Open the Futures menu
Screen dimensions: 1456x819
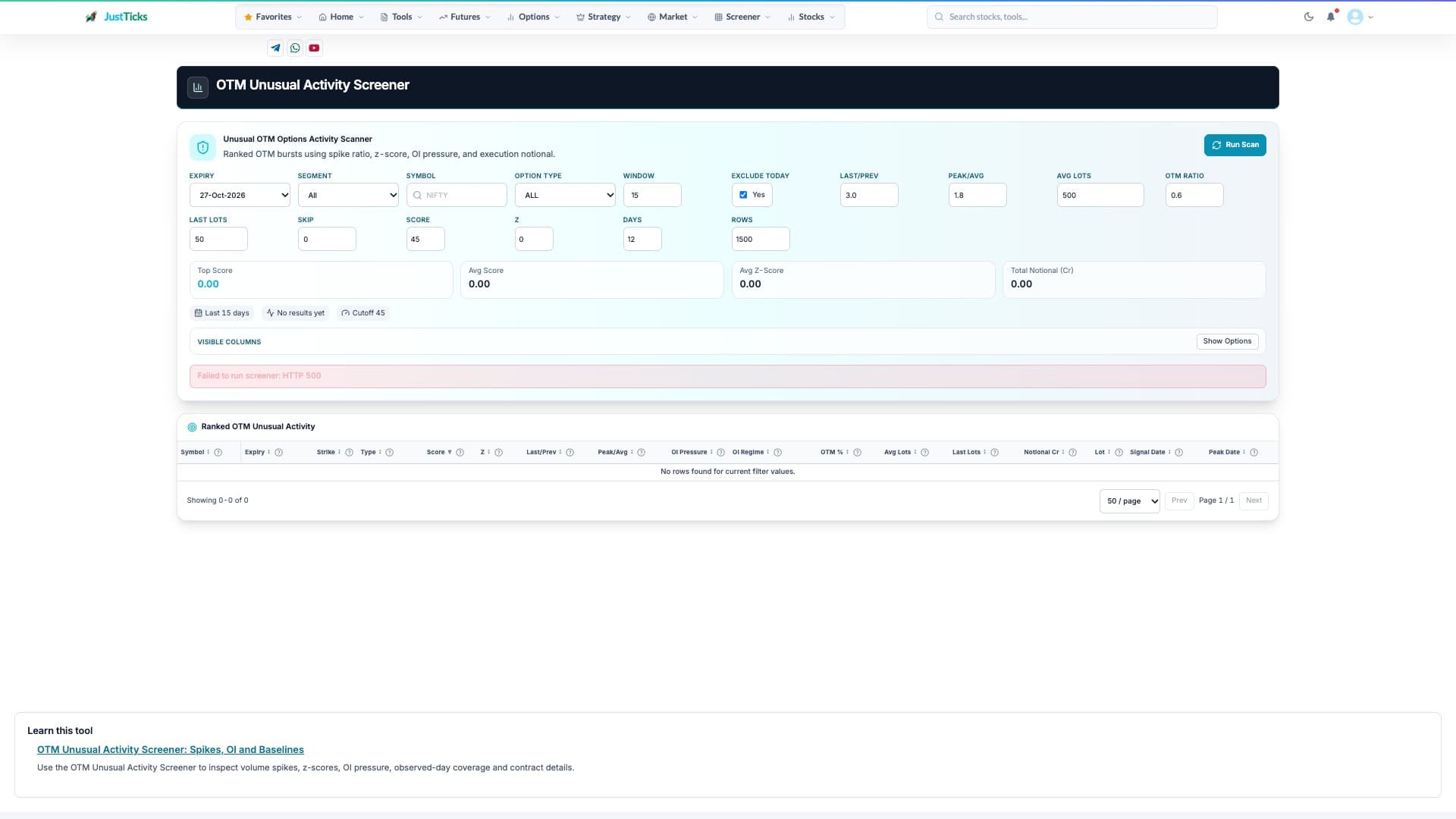pyautogui.click(x=465, y=17)
